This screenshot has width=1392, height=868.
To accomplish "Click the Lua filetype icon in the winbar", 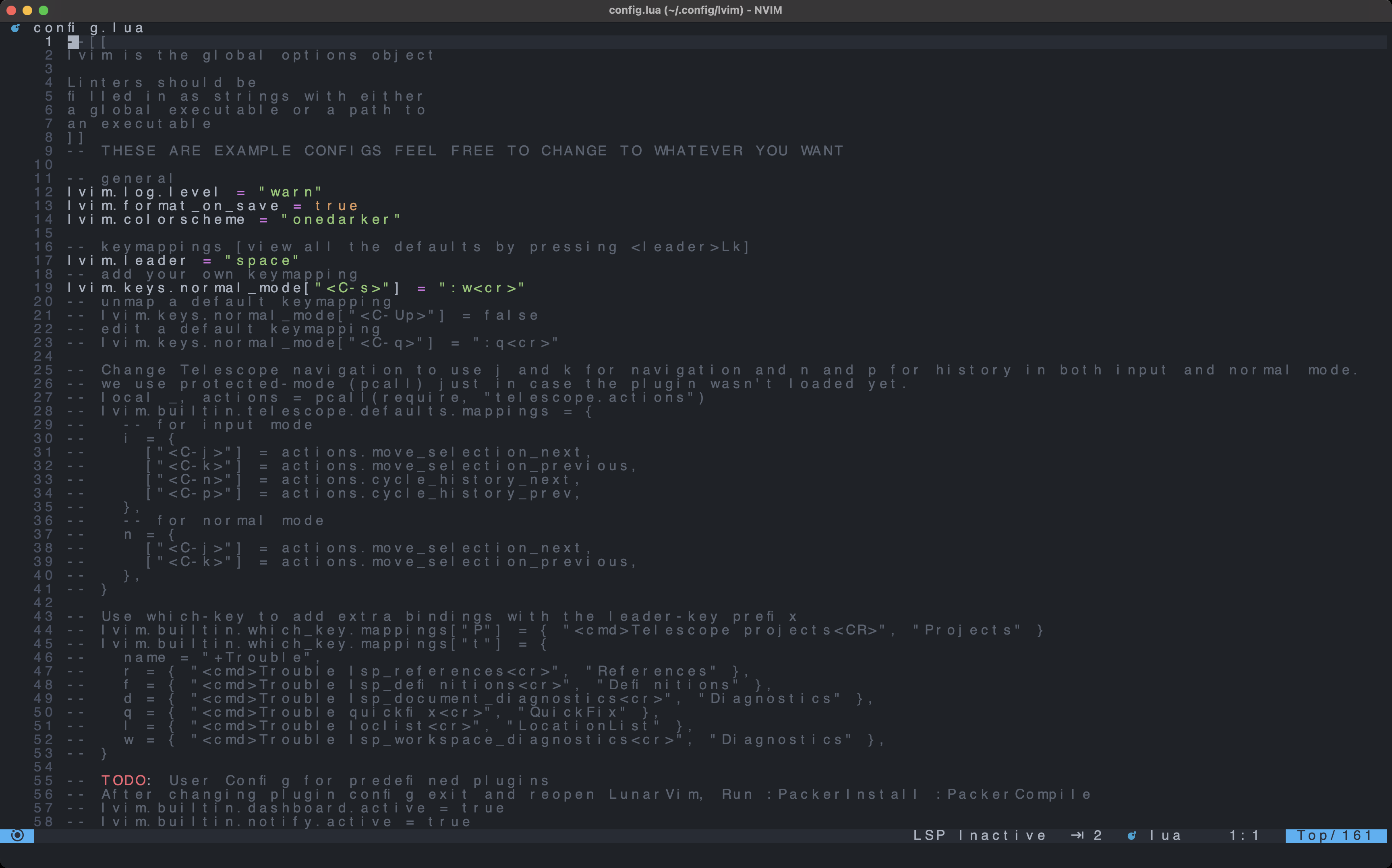I will point(15,27).
